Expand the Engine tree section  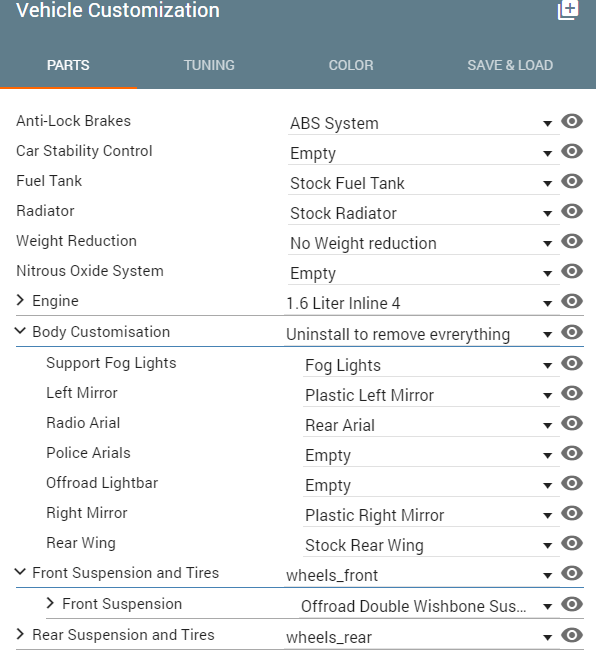click(x=20, y=300)
